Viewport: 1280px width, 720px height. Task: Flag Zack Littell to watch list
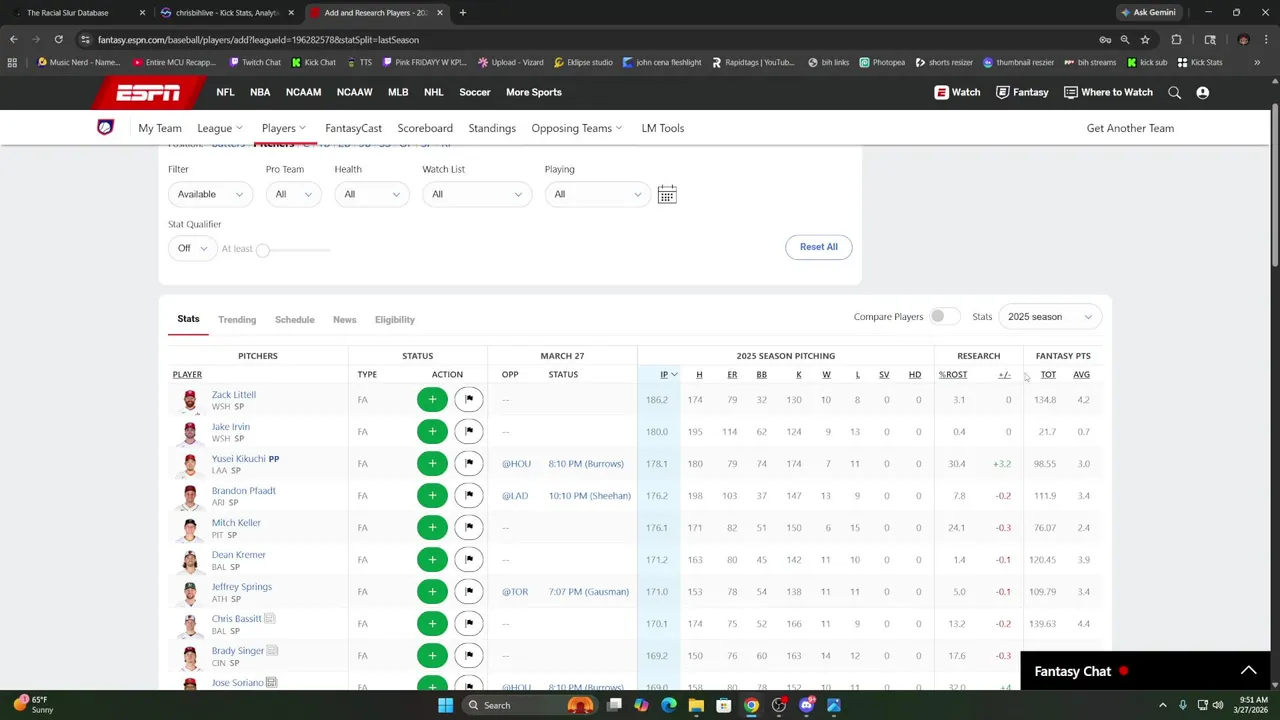tap(469, 399)
